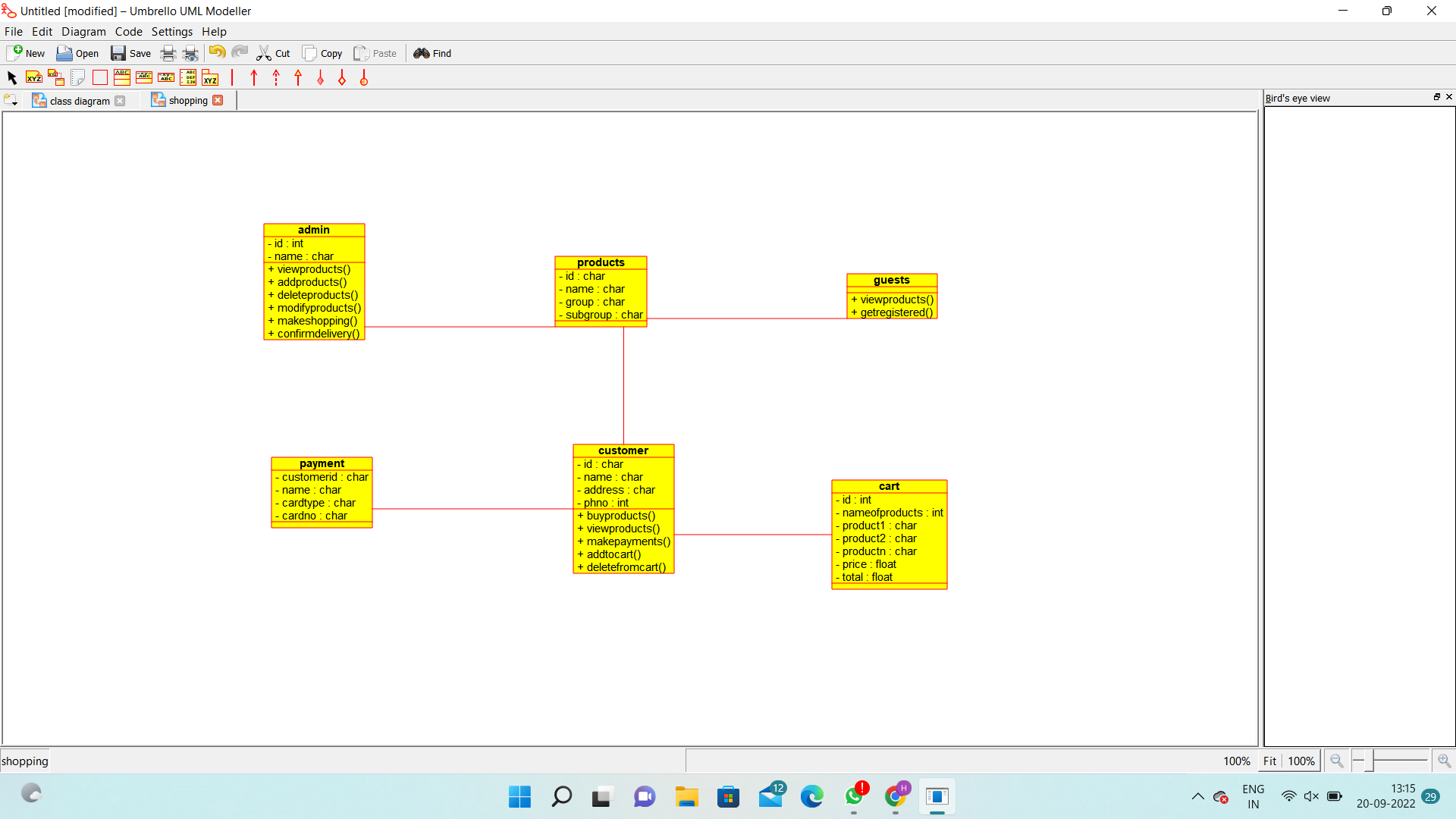
Task: Click the Undo icon
Action: (x=218, y=53)
